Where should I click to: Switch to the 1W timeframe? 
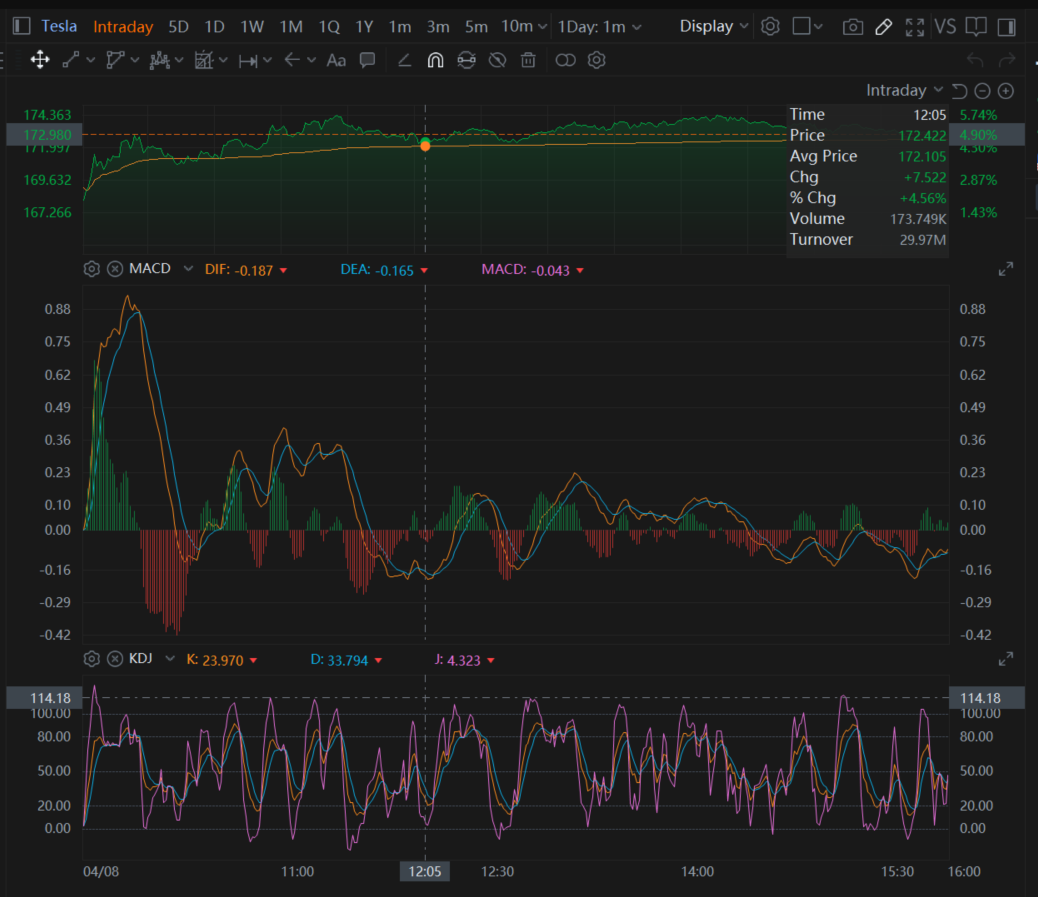coord(252,27)
